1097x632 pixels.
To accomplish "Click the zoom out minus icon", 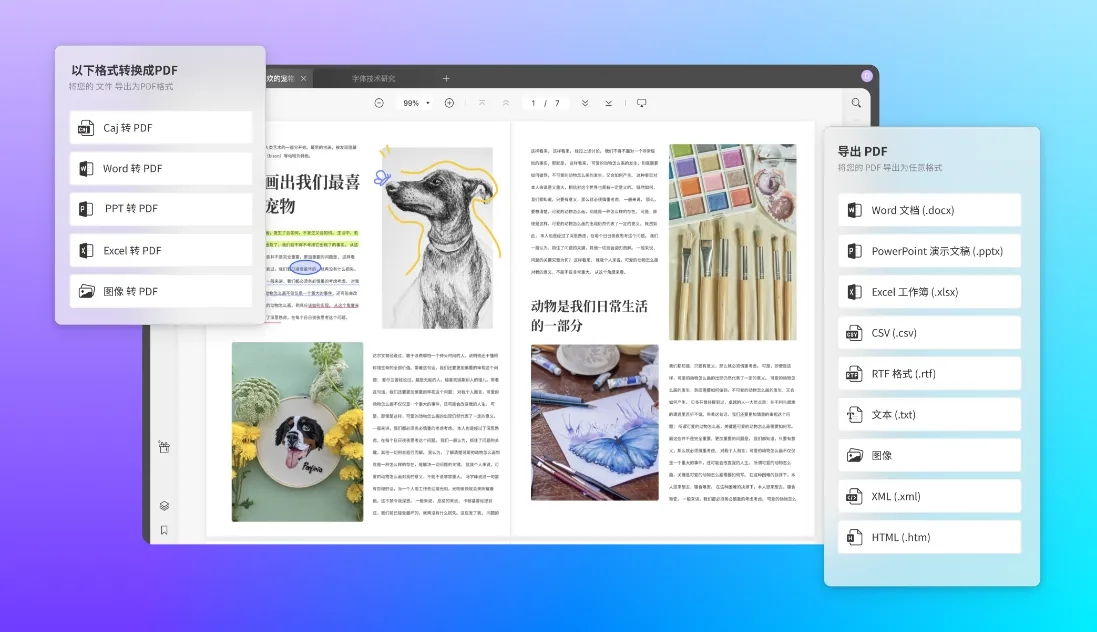I will click(379, 103).
